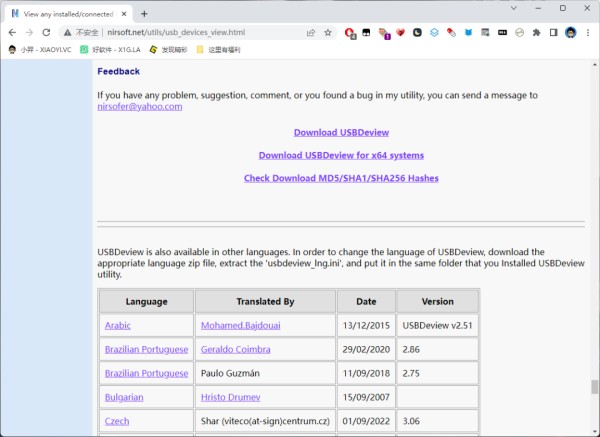This screenshot has width=600, height=437.
Task: Expand the tab search dropdown arrow
Action: [514, 8]
